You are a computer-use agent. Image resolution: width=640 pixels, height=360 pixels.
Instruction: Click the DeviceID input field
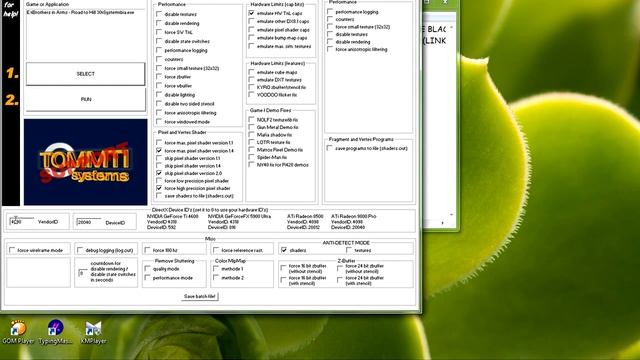click(x=89, y=222)
